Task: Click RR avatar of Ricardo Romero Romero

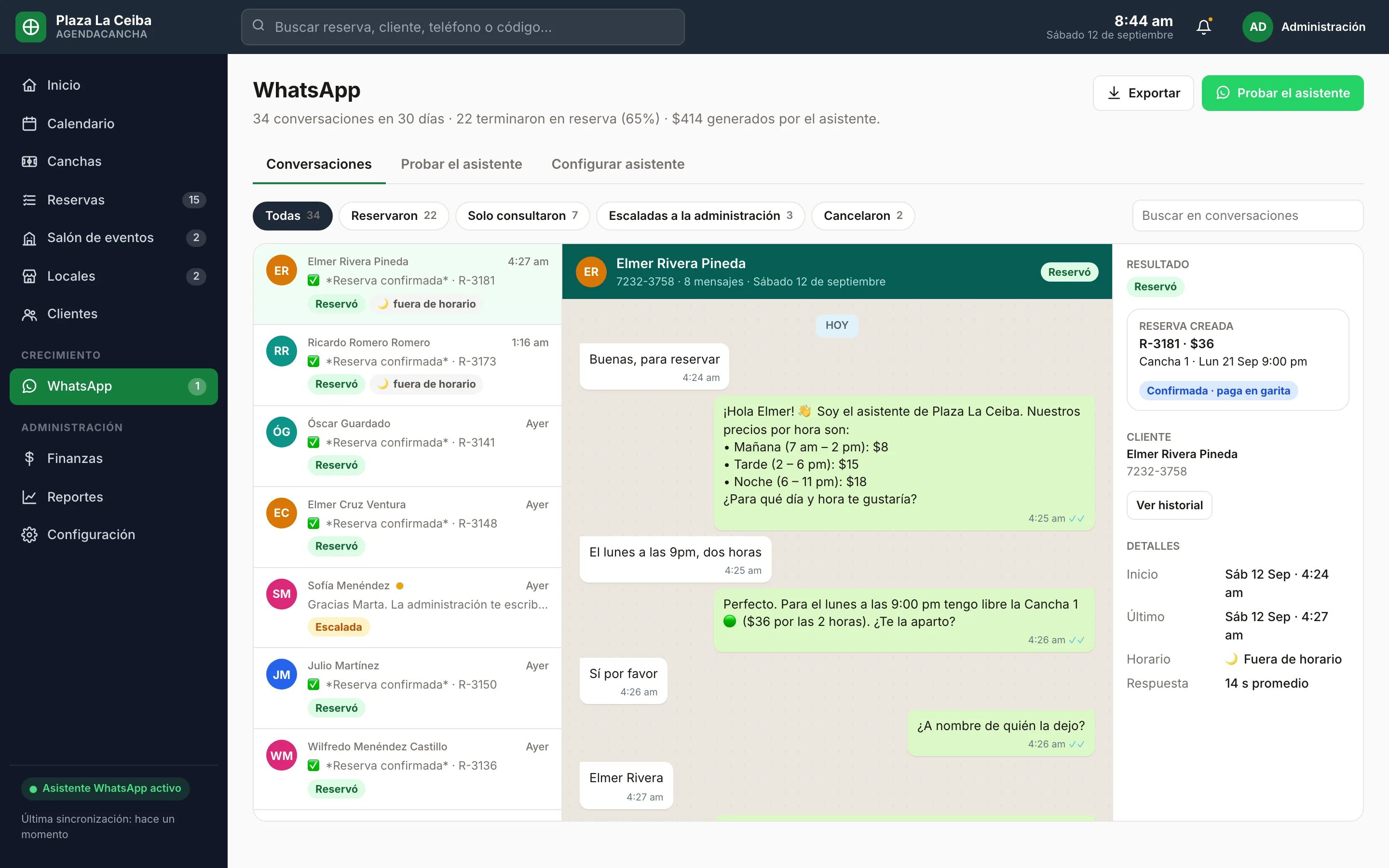Action: click(281, 351)
